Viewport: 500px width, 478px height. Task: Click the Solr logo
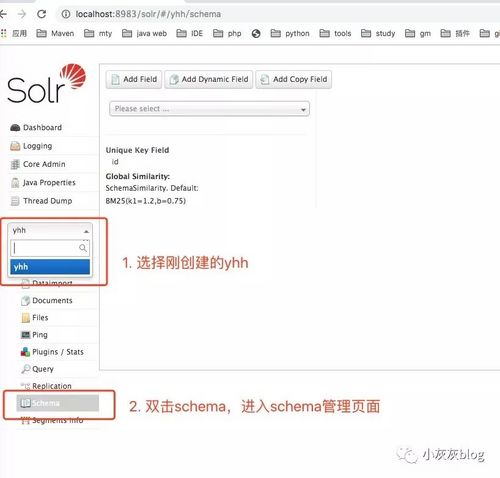tap(46, 83)
